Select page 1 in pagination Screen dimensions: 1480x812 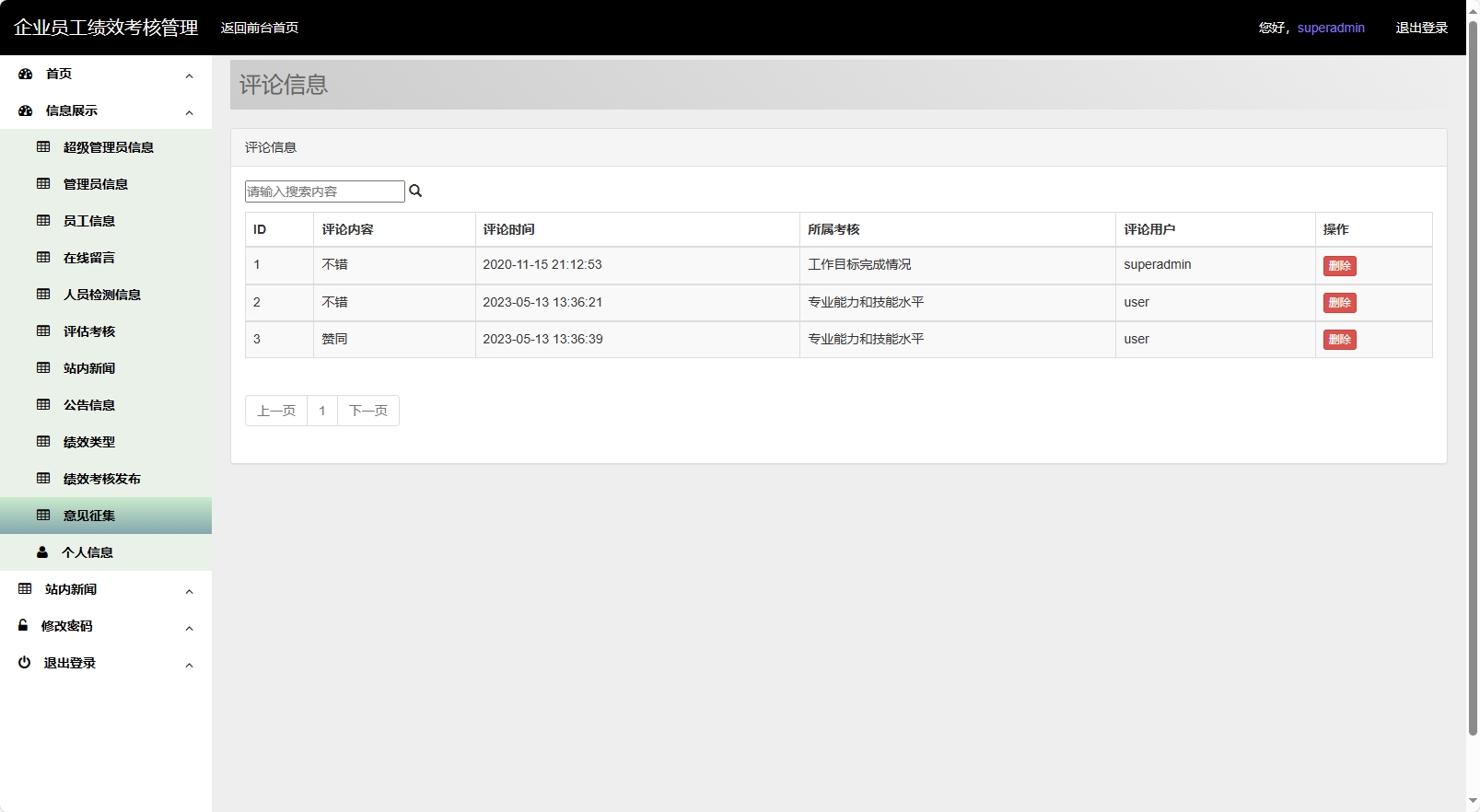pyautogui.click(x=322, y=411)
